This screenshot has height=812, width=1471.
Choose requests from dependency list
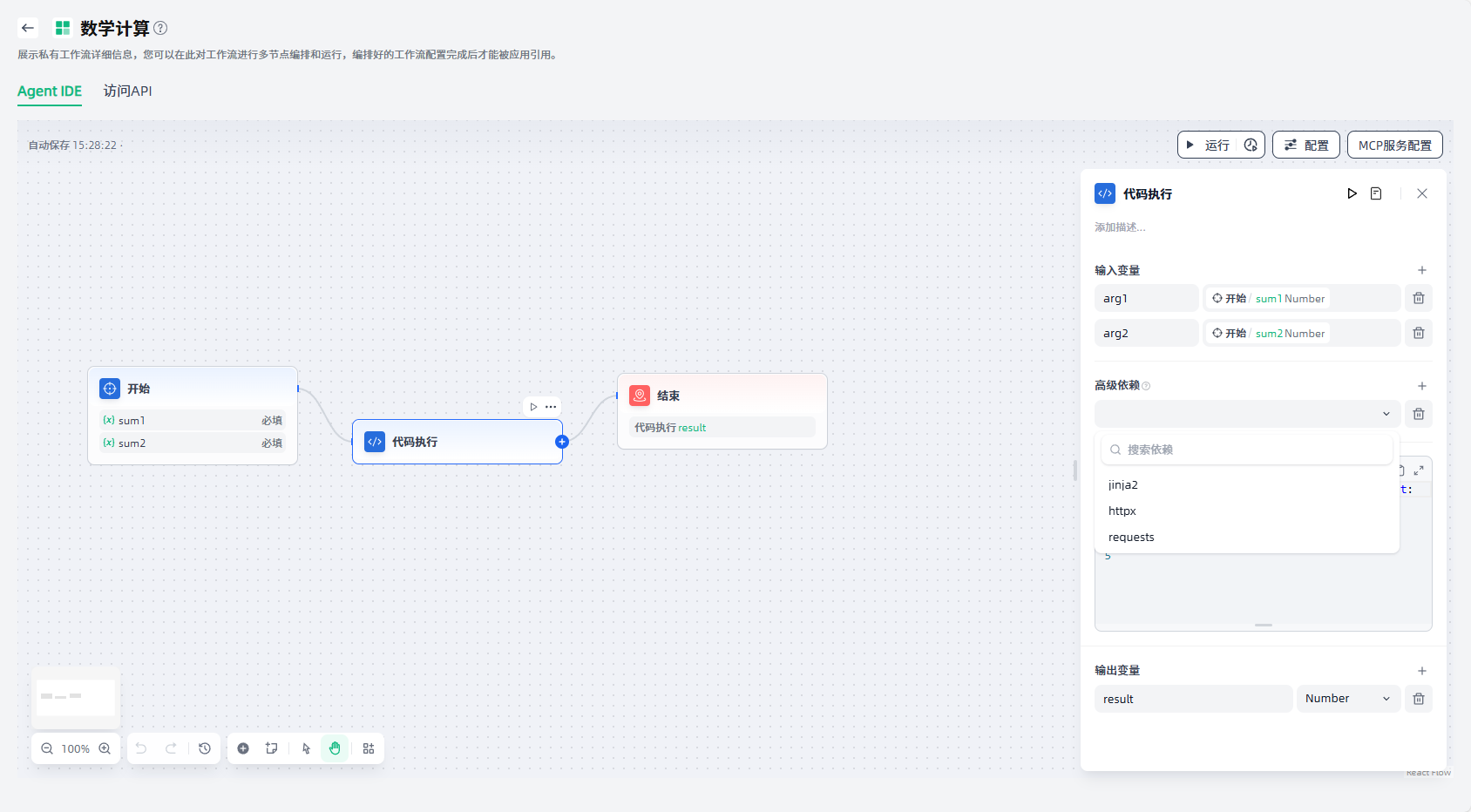1131,538
